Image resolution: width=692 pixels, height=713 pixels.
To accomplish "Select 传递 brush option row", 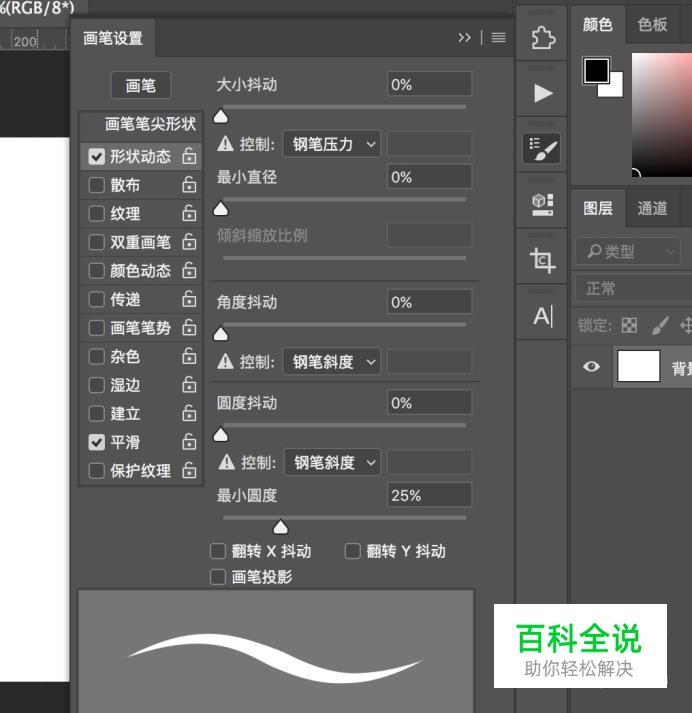I will tap(141, 299).
